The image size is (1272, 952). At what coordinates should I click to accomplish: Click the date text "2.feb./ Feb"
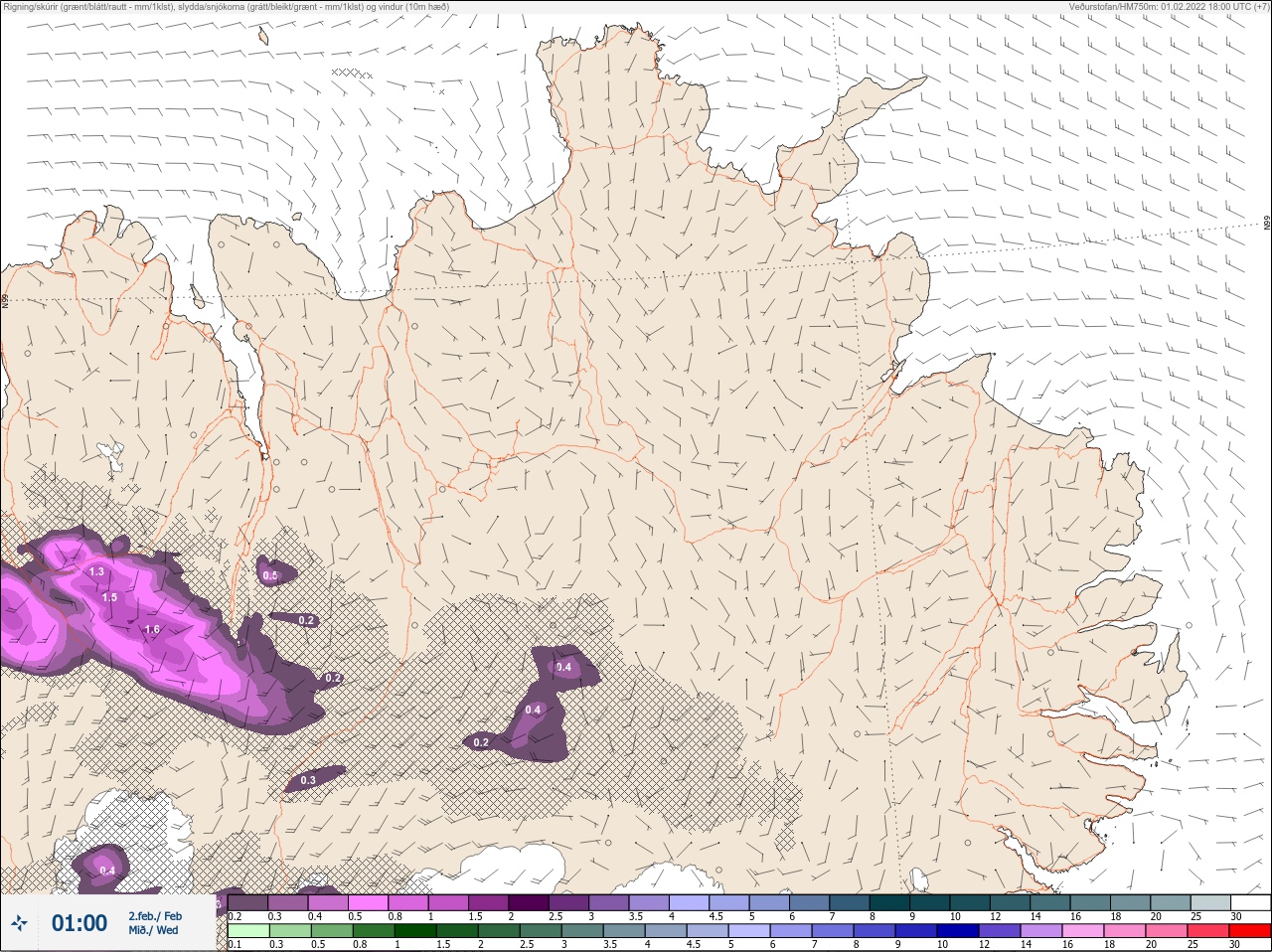(x=155, y=916)
